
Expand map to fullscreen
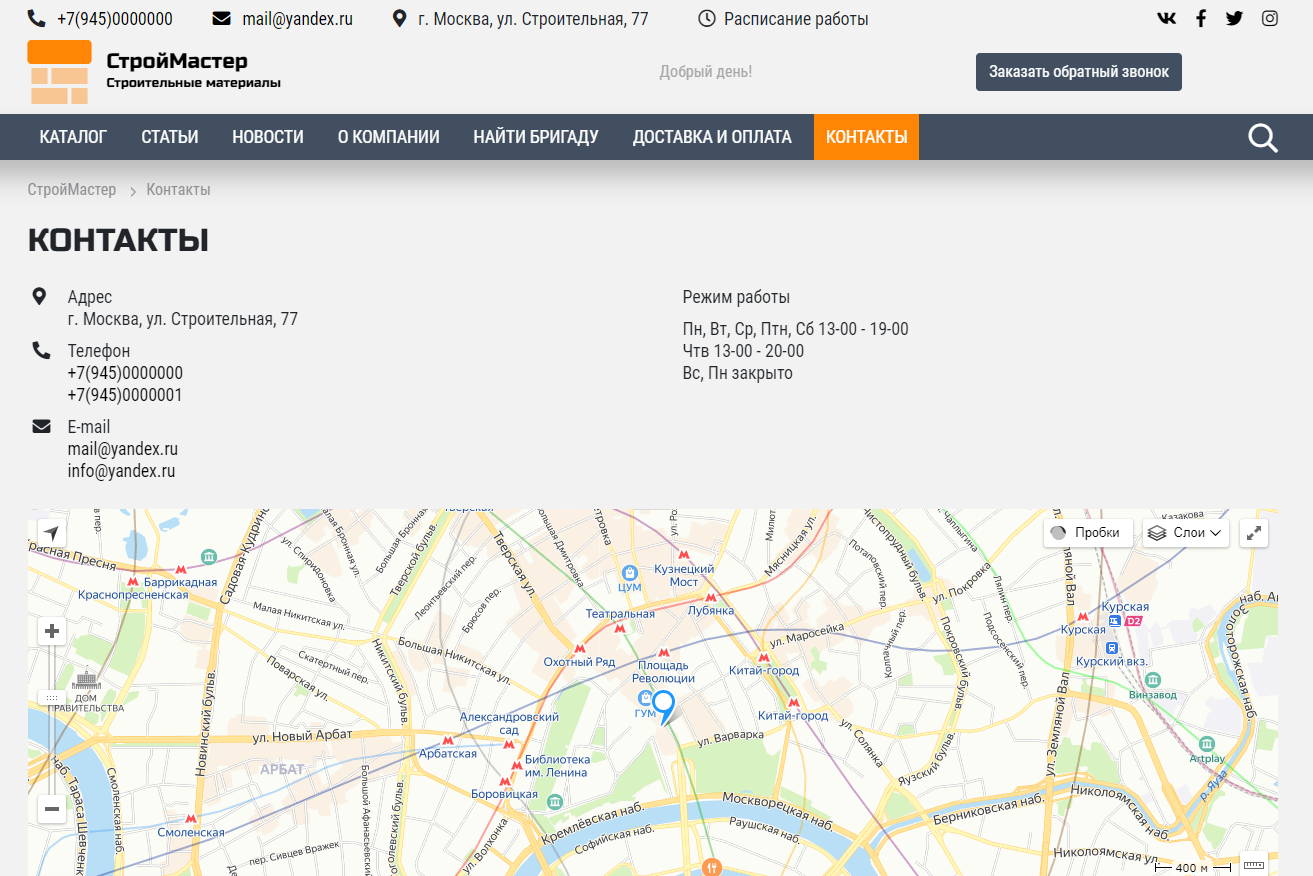(x=1254, y=533)
